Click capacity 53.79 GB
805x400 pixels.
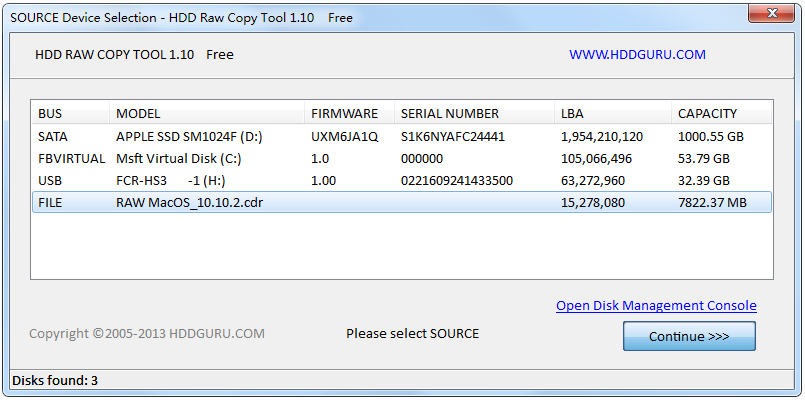point(704,159)
